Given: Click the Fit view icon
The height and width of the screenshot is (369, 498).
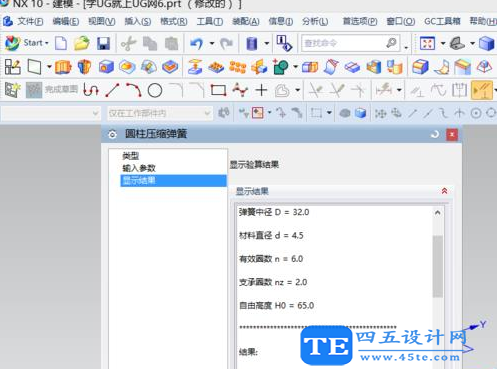Looking at the screenshot, I should [427, 43].
